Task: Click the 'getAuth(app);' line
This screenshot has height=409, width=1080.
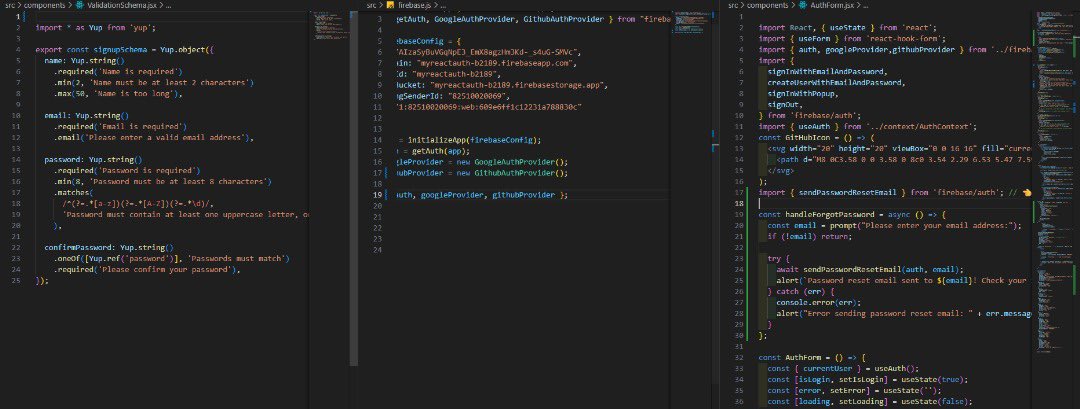Action: 433,151
